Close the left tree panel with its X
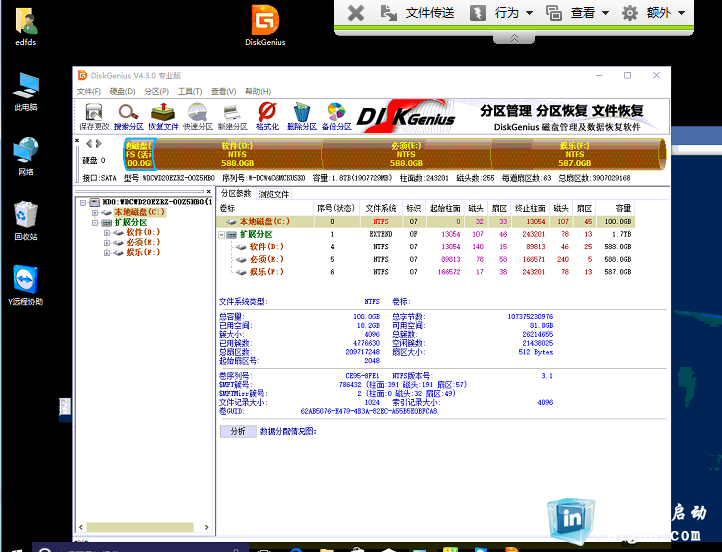Viewport: 722px width, 552px height. pyautogui.click(x=209, y=191)
